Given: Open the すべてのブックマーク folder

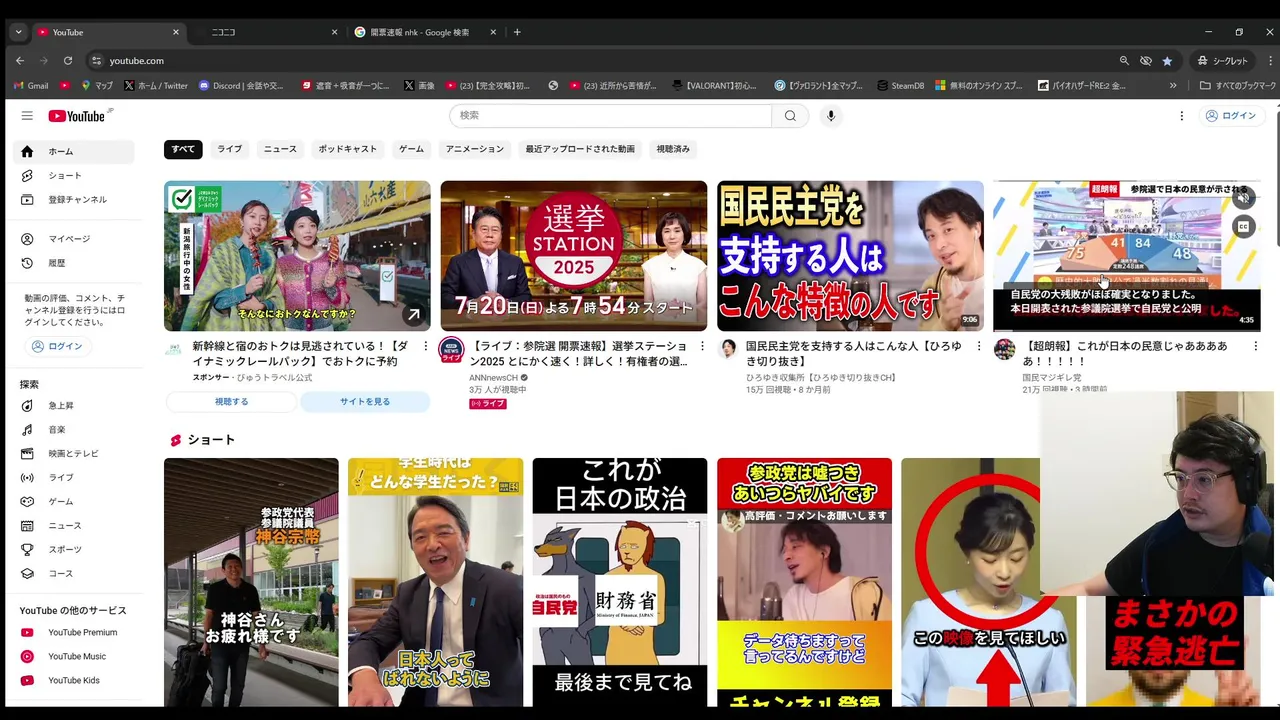Looking at the screenshot, I should pyautogui.click(x=1238, y=86).
